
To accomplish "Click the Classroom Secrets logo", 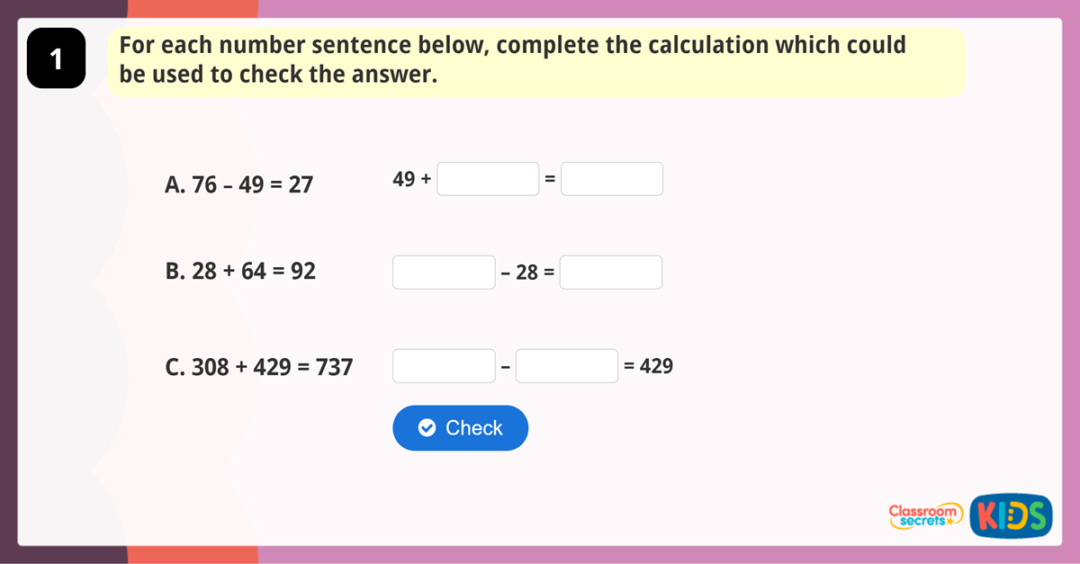I will (x=925, y=515).
